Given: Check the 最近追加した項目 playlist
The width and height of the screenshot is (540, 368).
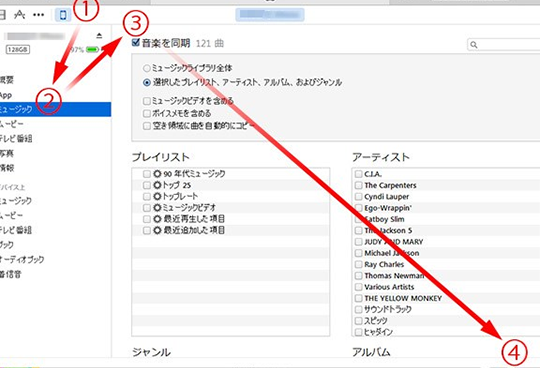Looking at the screenshot, I should tap(147, 230).
